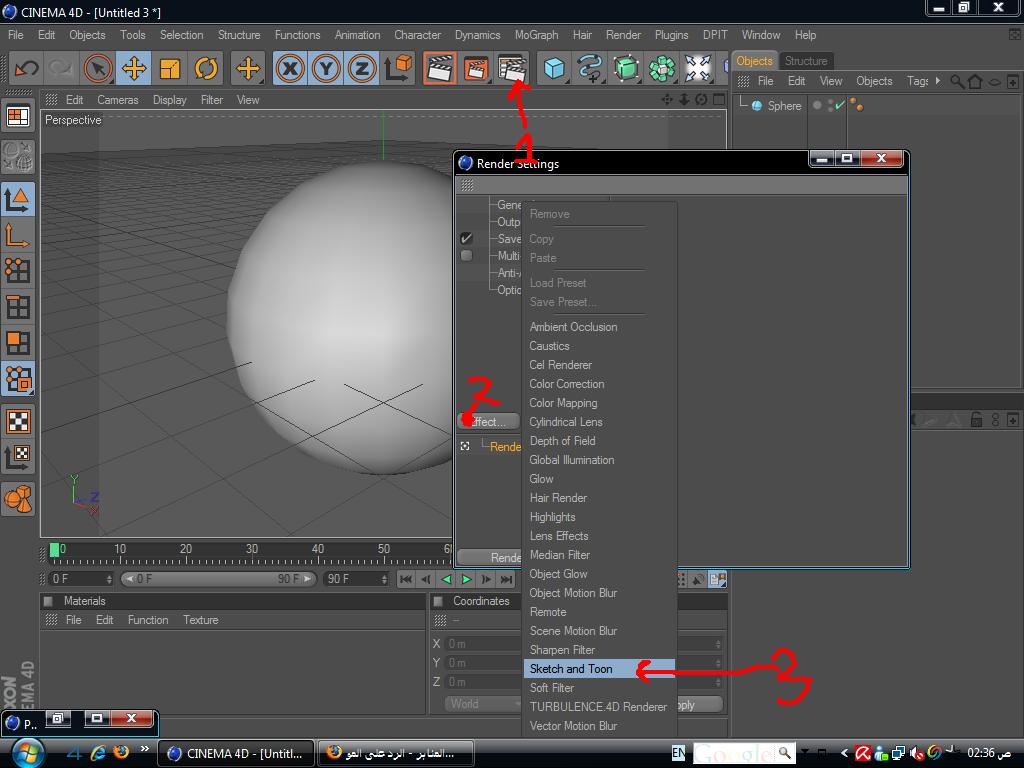Click the search magnifier in Objects manager
The image size is (1024, 768).
[957, 81]
